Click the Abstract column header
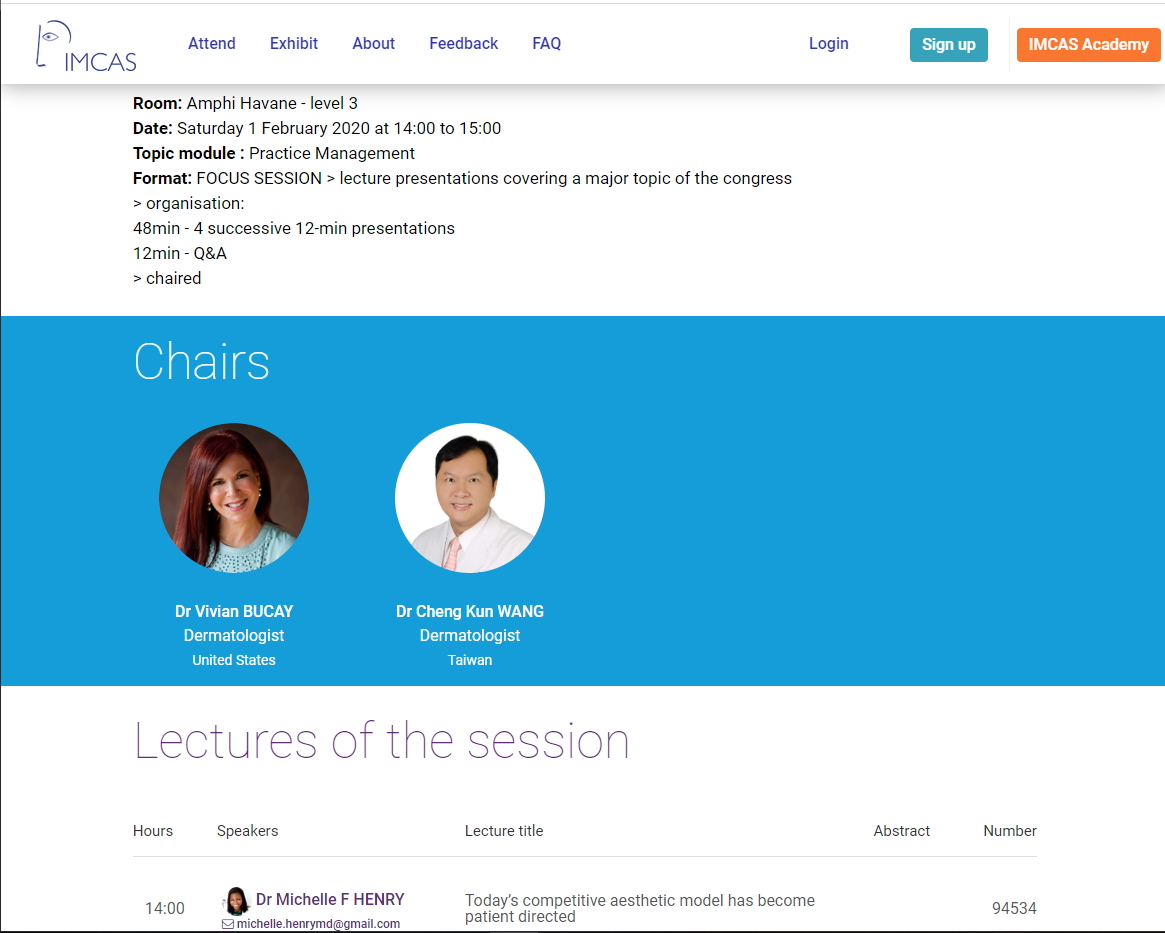The height and width of the screenshot is (933, 1165). point(901,830)
